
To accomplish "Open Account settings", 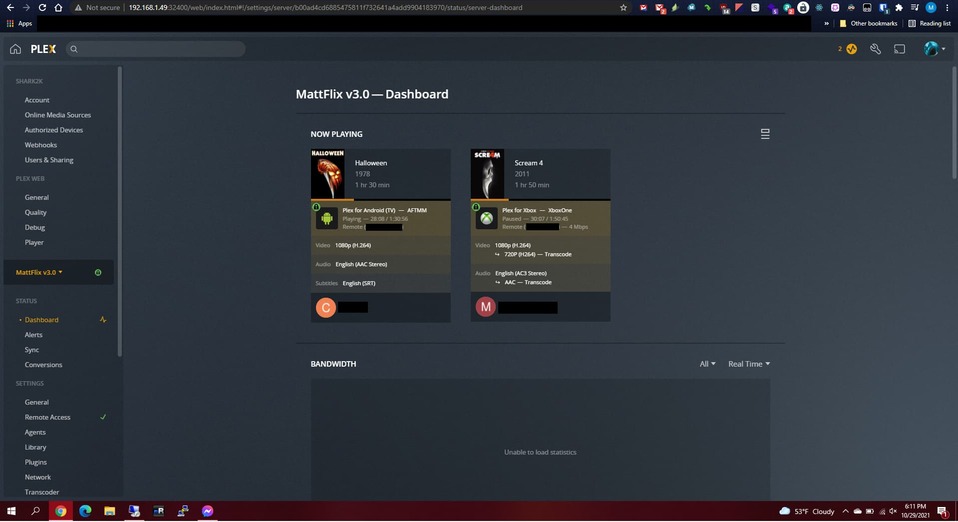I will pyautogui.click(x=37, y=100).
